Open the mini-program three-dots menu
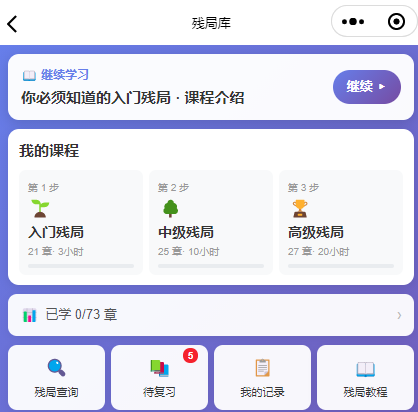The image size is (418, 412). point(353,22)
